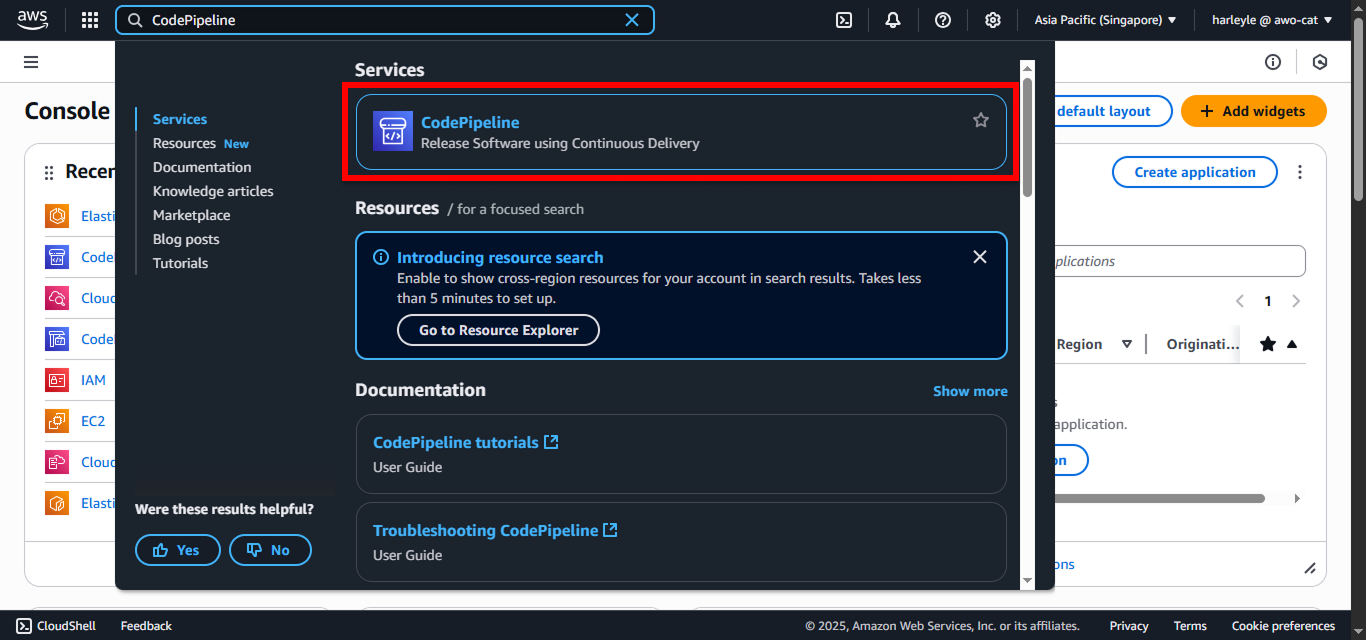Click the CodePipeline service icon
The width and height of the screenshot is (1366, 640).
pos(393,131)
